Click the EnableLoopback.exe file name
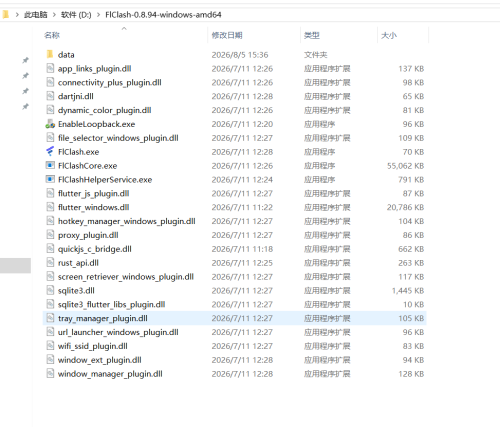500x427 pixels. 97,124
